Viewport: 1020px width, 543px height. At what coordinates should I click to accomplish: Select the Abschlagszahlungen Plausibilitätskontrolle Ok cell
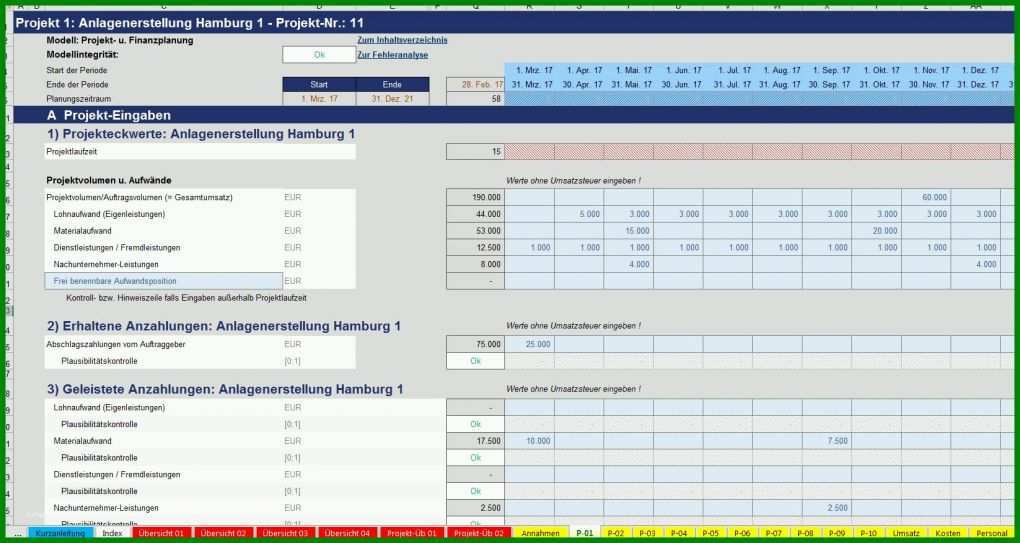click(476, 361)
